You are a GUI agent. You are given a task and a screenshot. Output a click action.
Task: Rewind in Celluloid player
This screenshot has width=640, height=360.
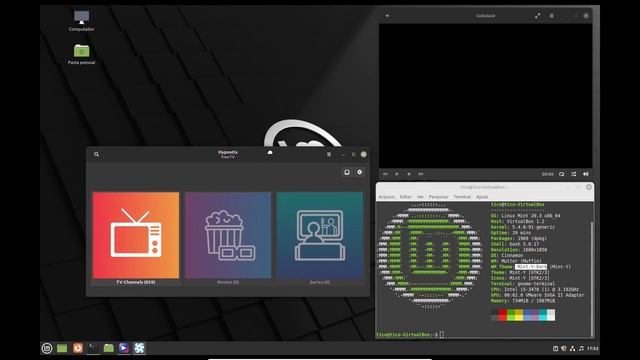[385, 174]
